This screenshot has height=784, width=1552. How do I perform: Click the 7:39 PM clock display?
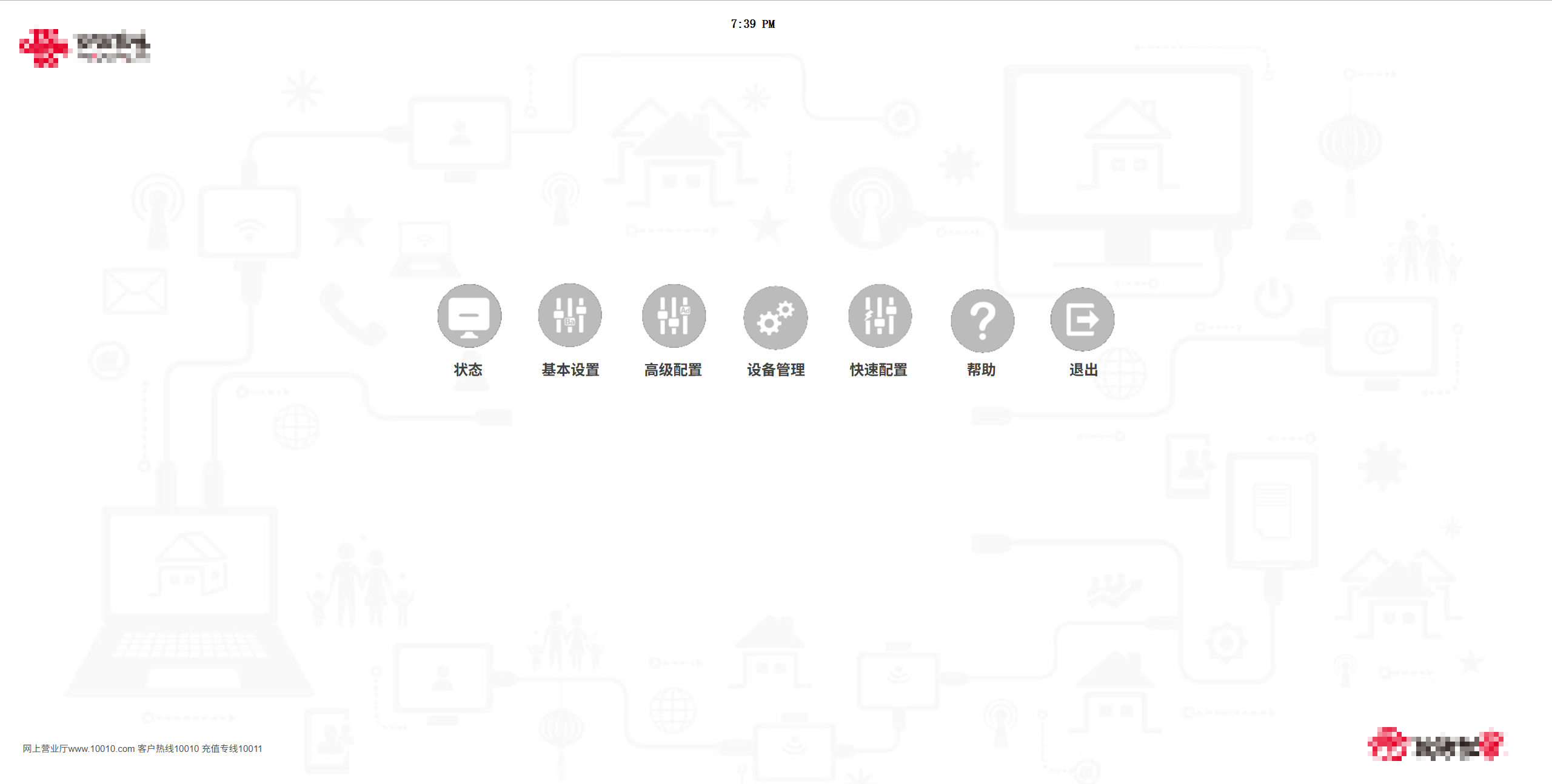(x=752, y=24)
